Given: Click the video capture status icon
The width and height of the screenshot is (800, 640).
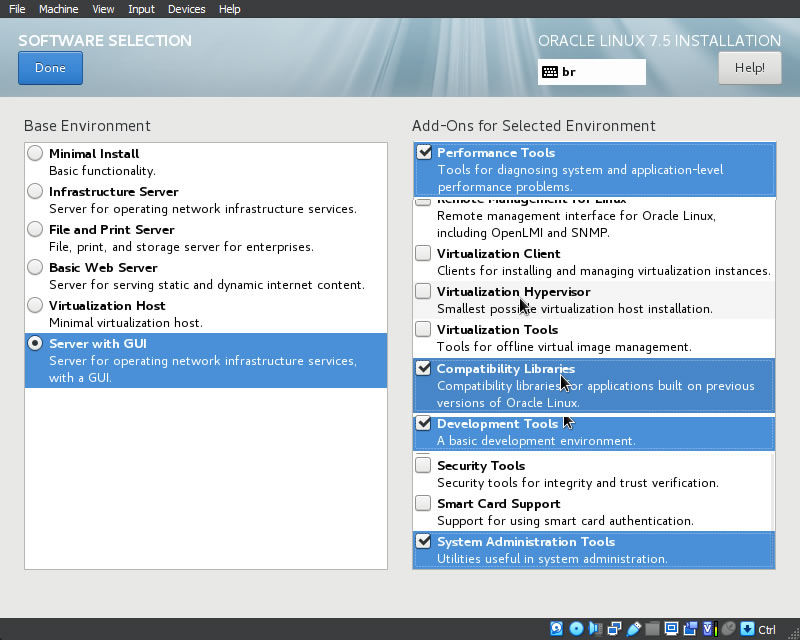Looking at the screenshot, I should (x=691, y=629).
